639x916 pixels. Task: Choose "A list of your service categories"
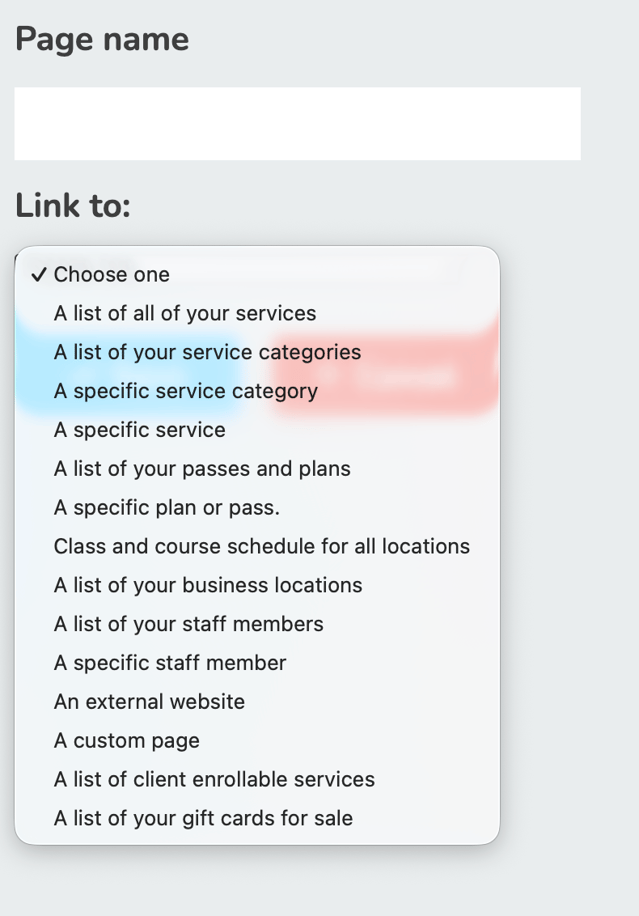tap(207, 352)
